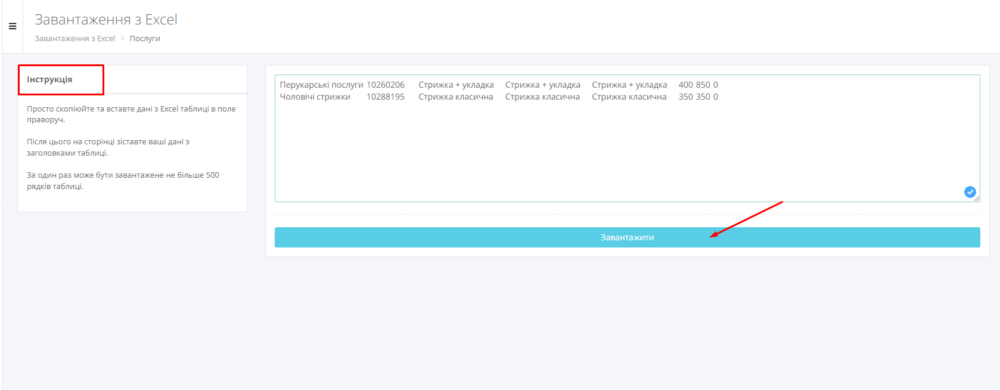
Task: Click the blue checkmark icon in textarea
Action: [x=970, y=192]
